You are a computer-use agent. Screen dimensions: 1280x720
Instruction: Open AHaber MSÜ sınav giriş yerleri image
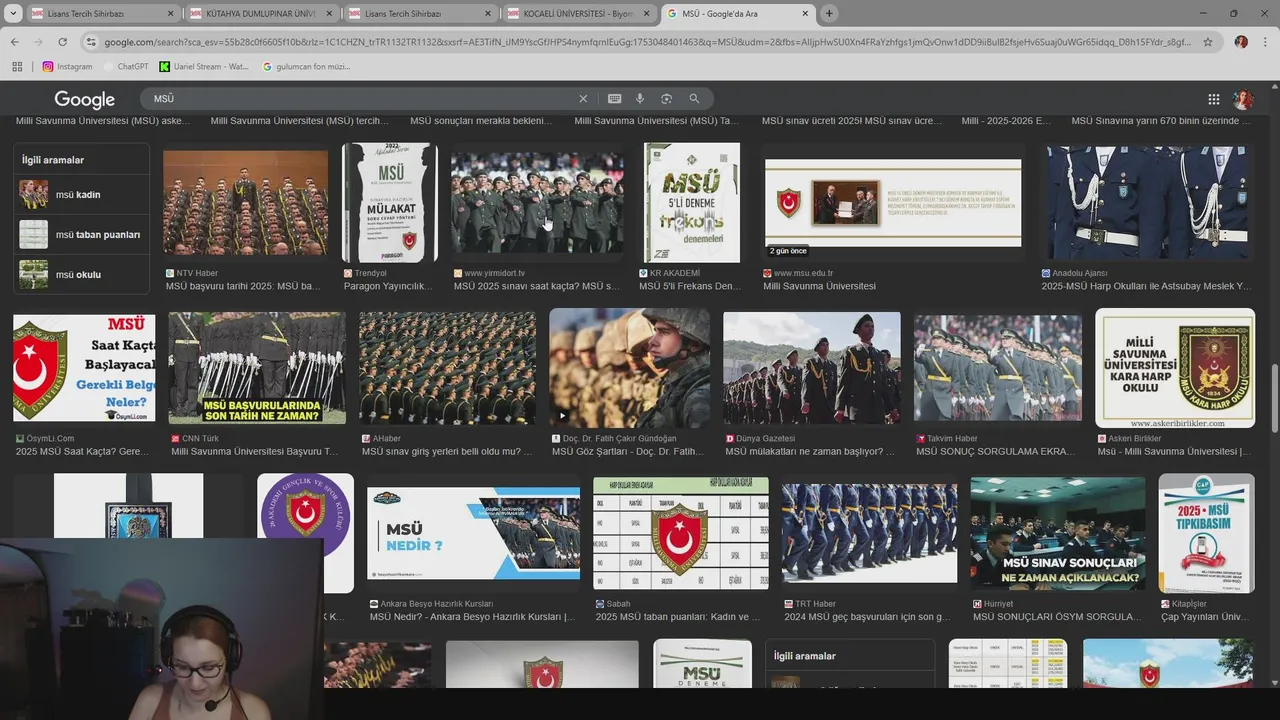point(447,368)
